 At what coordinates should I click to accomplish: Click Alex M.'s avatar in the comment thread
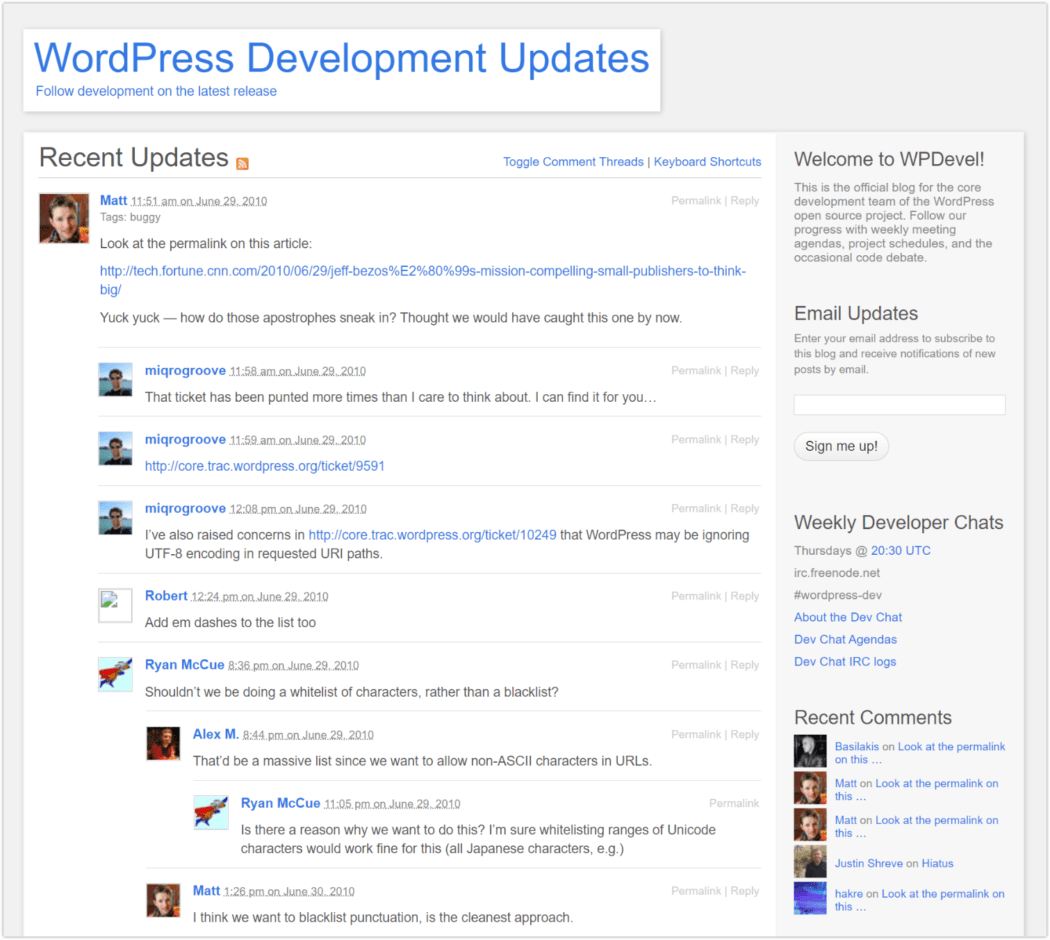point(163,743)
